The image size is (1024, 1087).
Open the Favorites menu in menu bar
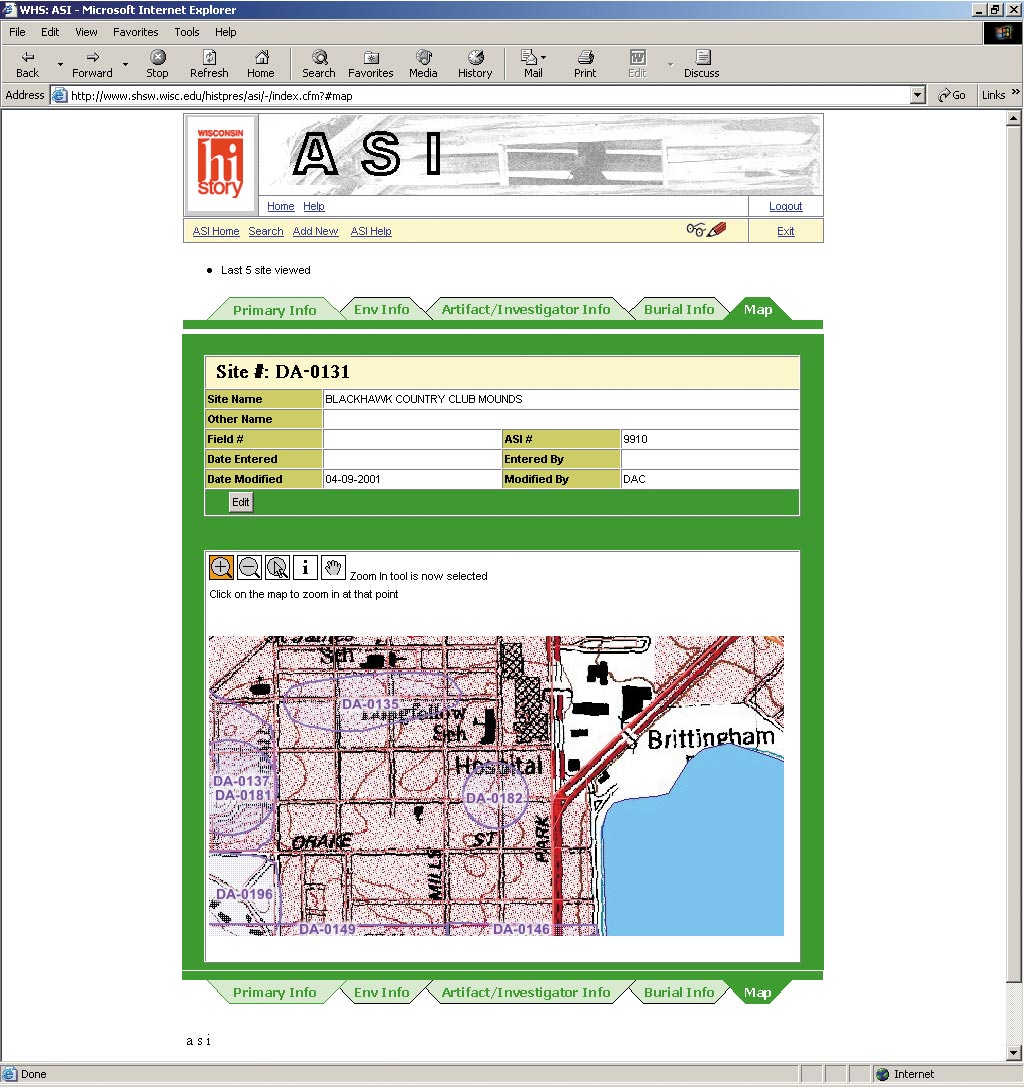(135, 32)
